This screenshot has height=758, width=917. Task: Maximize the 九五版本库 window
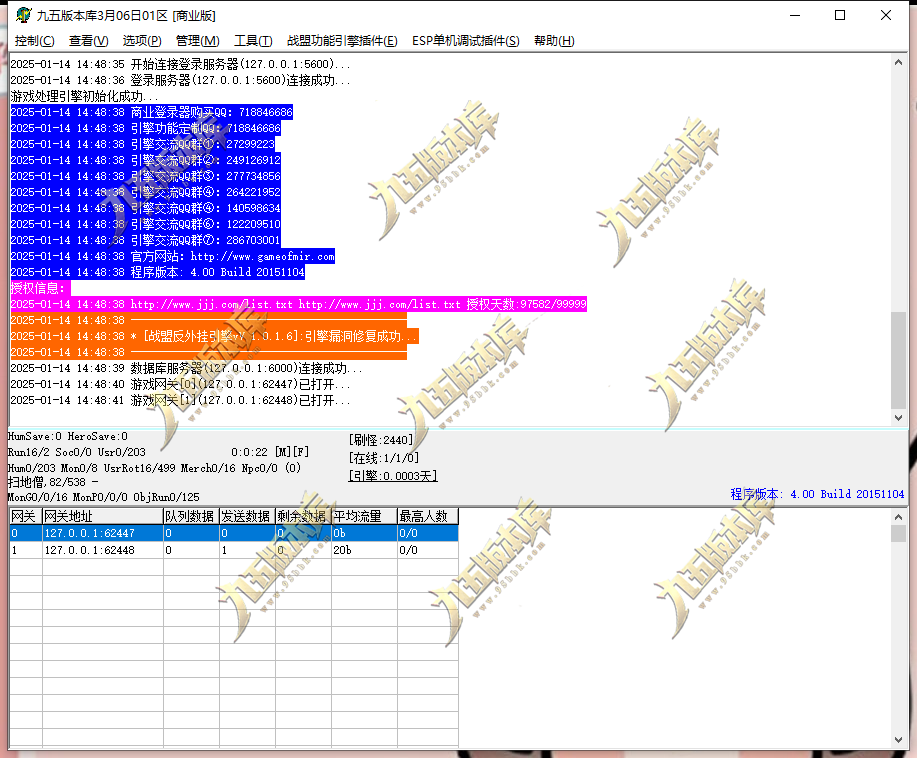pos(840,15)
